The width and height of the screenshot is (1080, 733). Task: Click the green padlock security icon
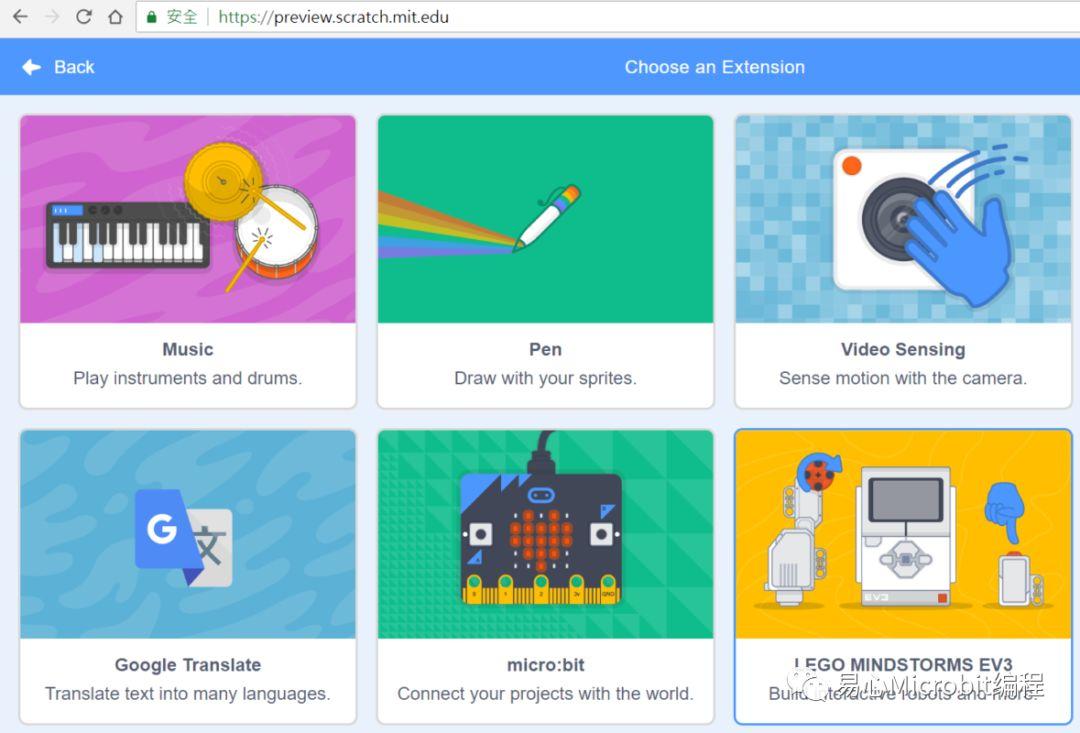(152, 17)
